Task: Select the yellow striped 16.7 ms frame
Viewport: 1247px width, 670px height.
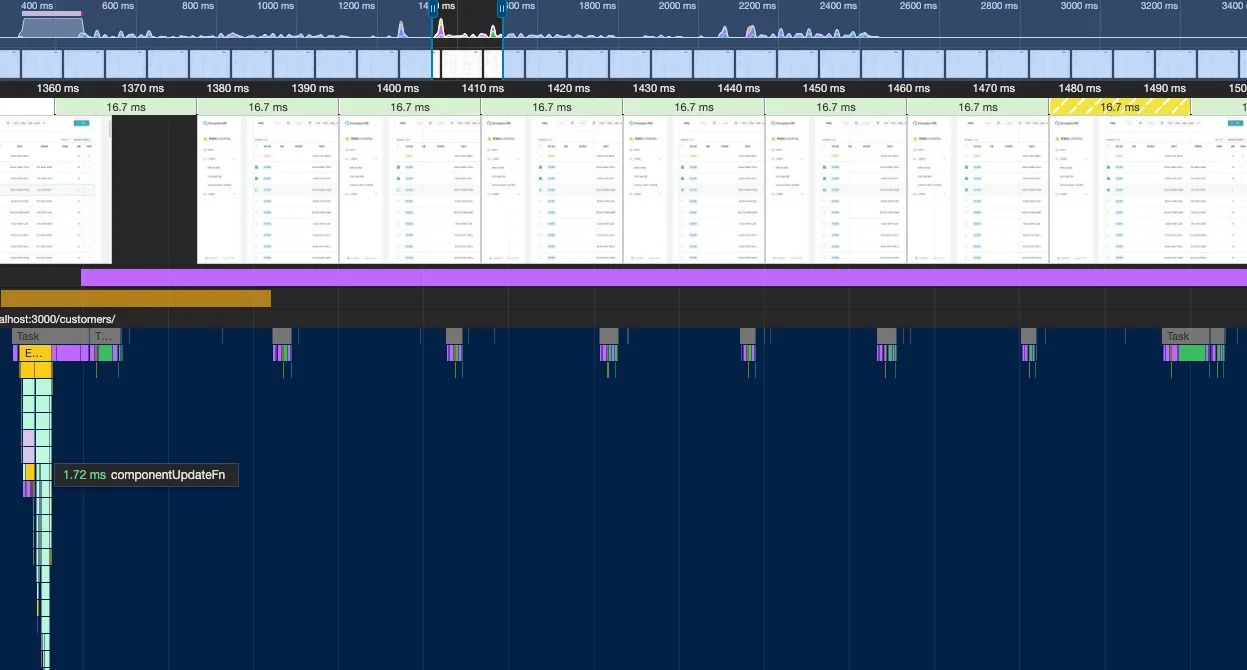Action: (x=1119, y=107)
